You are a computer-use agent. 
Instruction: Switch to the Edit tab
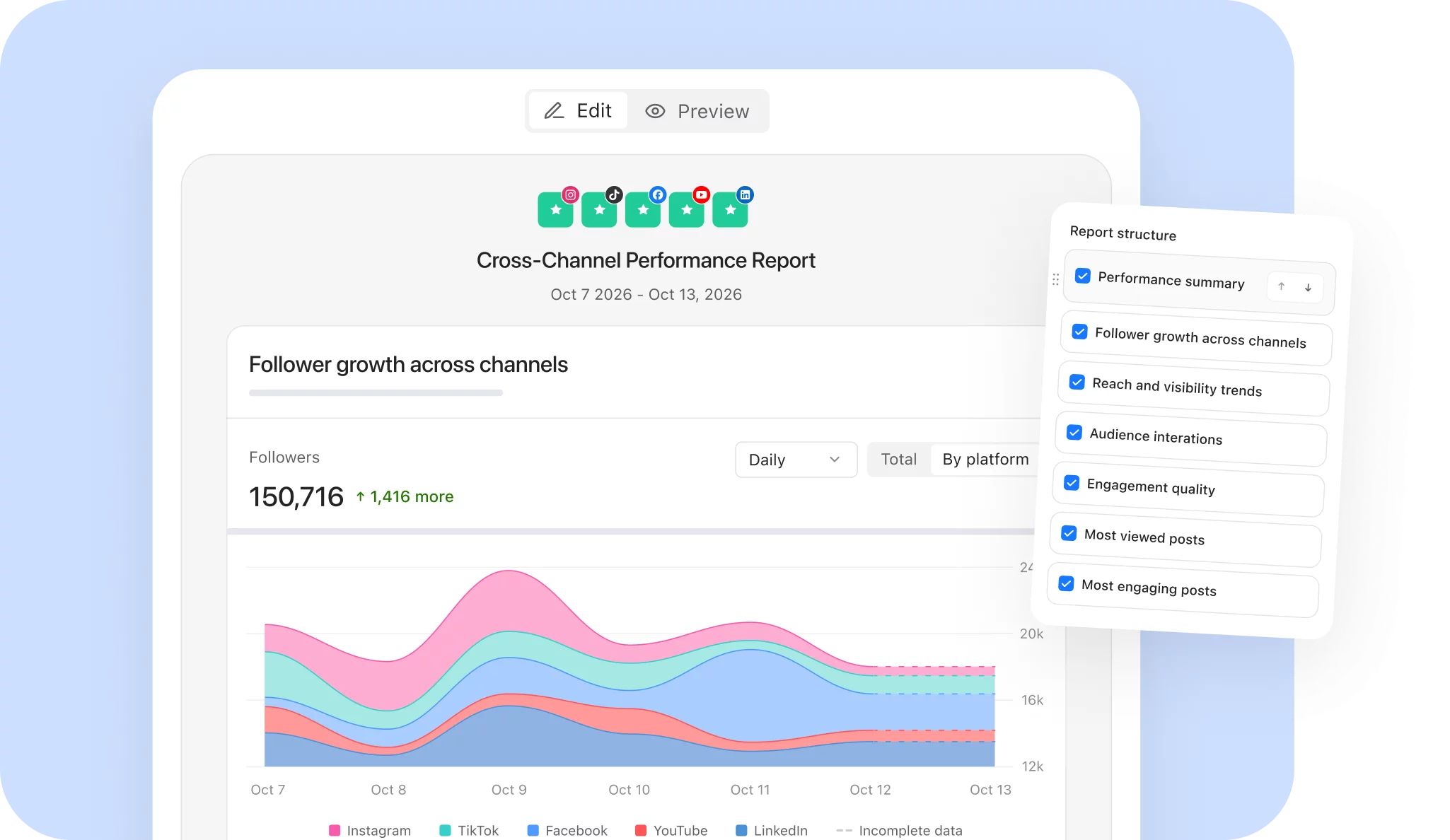coord(578,111)
